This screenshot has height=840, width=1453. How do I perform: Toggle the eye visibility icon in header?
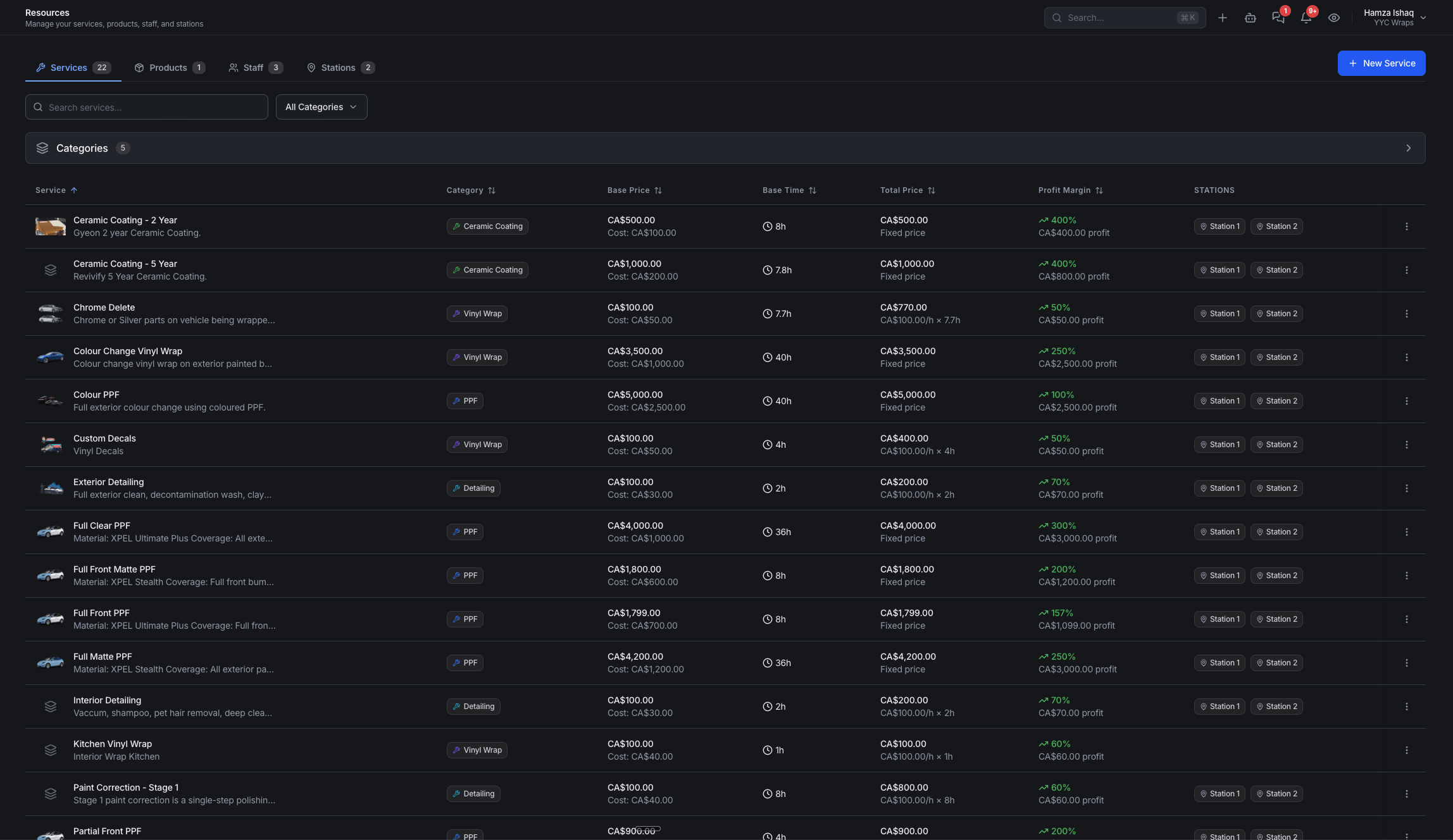click(x=1334, y=18)
